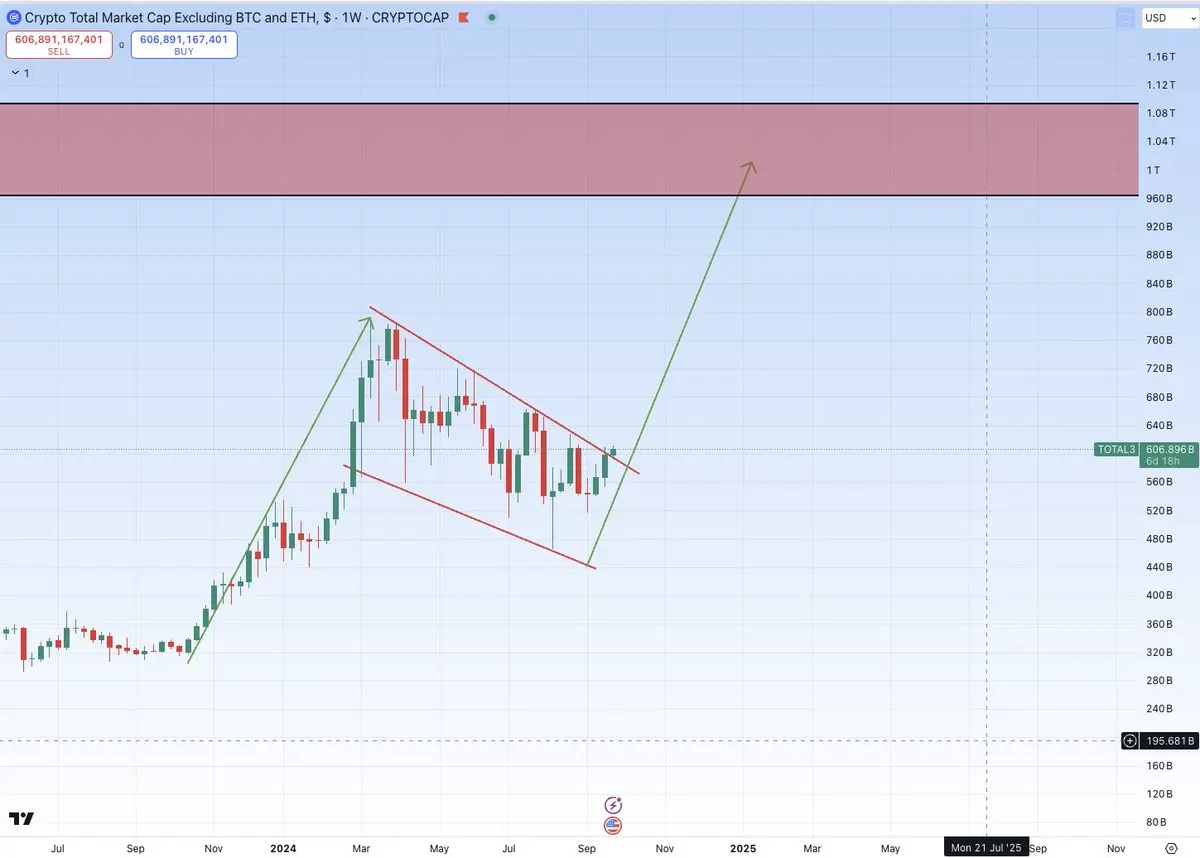The height and width of the screenshot is (858, 1200).
Task: Click the 1.16T price axis label
Action: tap(1160, 57)
